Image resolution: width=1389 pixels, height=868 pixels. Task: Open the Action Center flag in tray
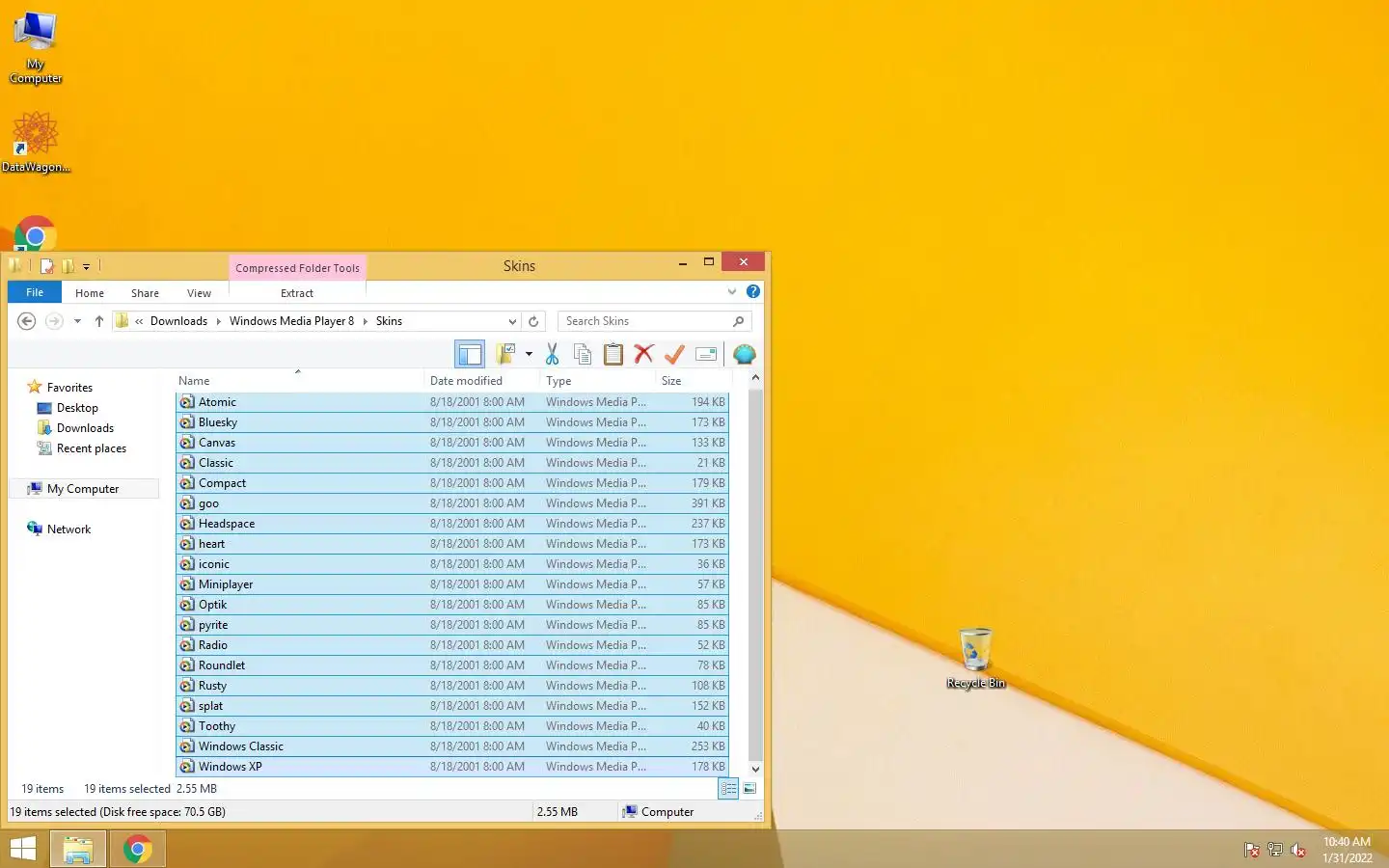click(x=1252, y=850)
